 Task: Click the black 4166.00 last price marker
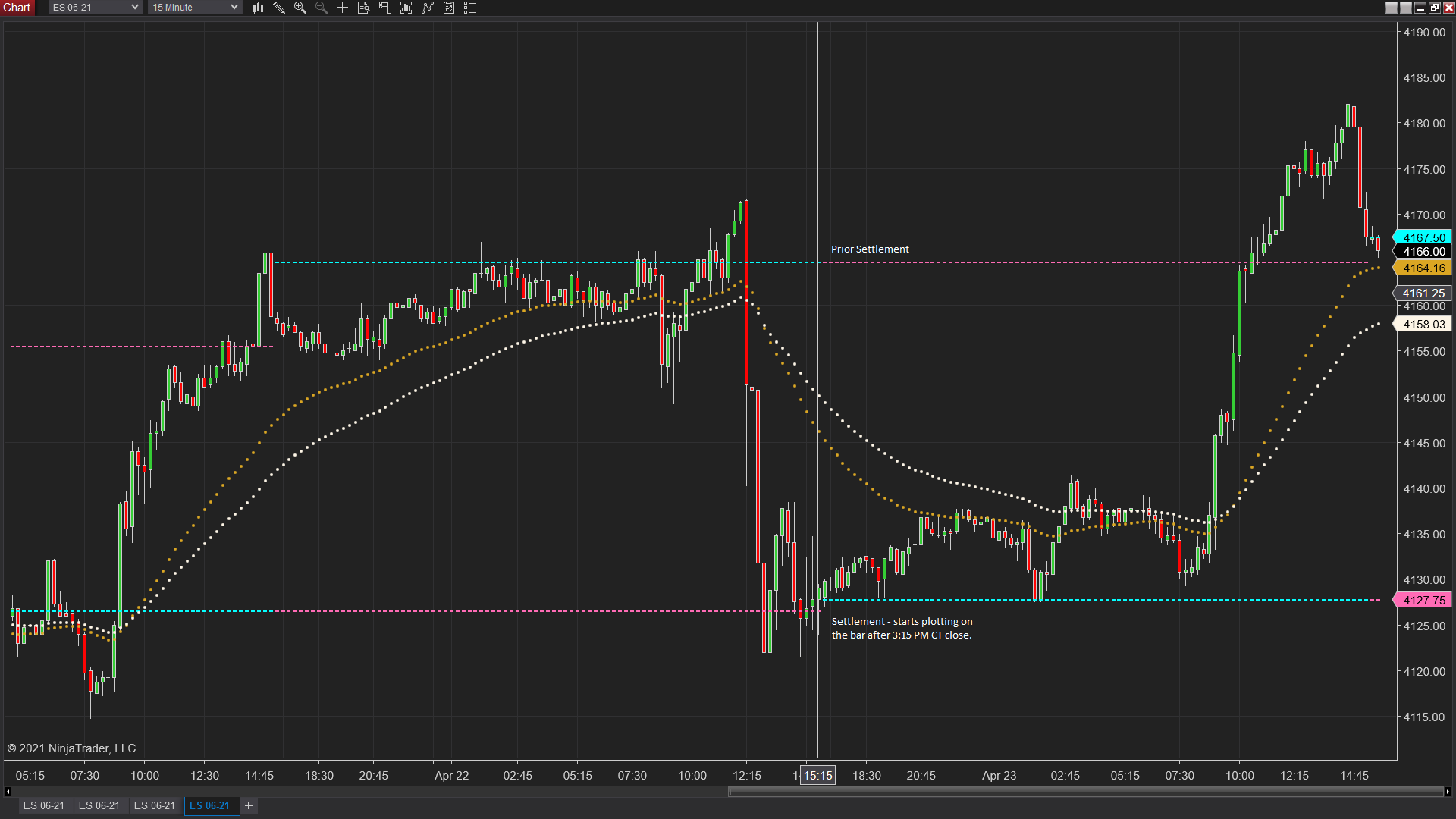tap(1423, 251)
